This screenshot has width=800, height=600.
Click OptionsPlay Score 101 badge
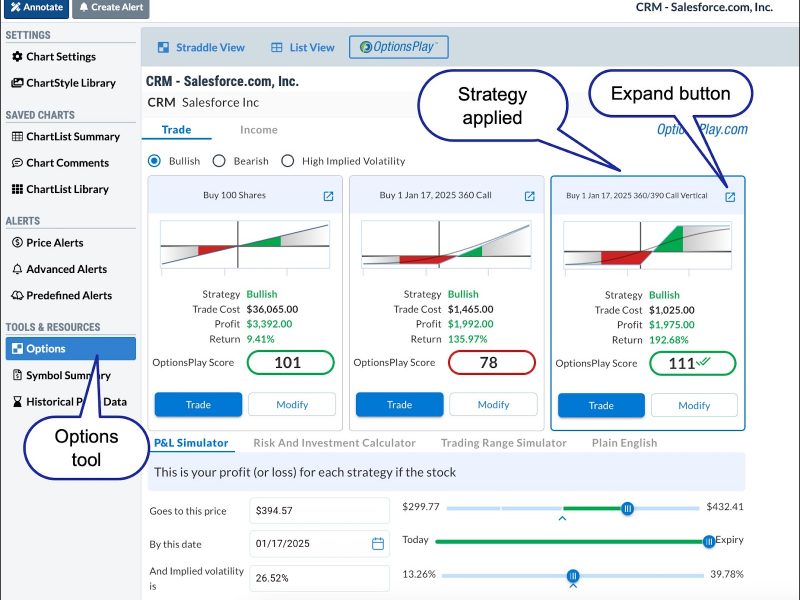(x=291, y=363)
